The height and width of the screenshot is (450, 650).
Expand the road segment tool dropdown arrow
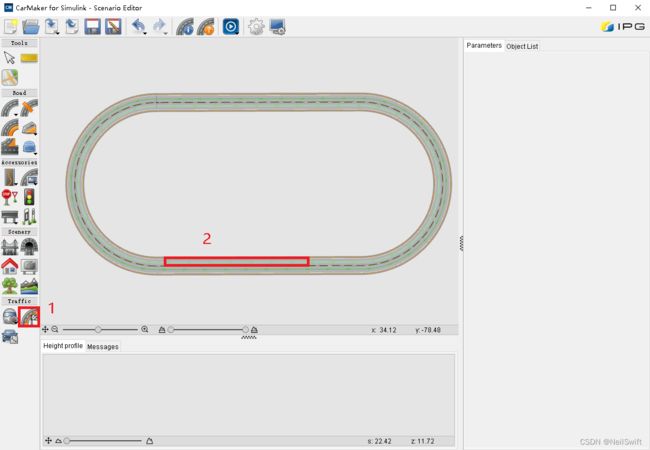(x=16, y=114)
